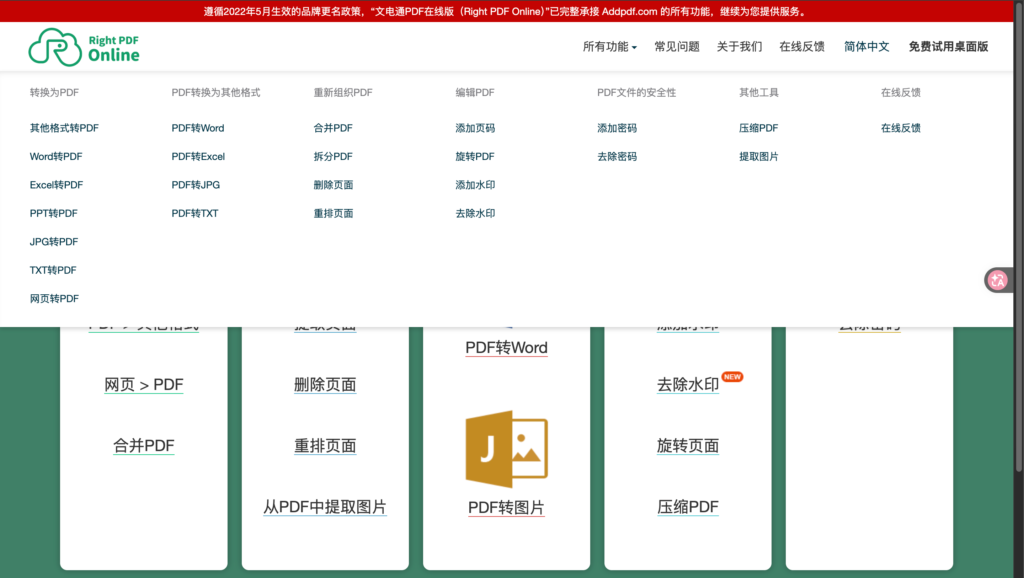Click the Right PDF Online logo

[84, 47]
